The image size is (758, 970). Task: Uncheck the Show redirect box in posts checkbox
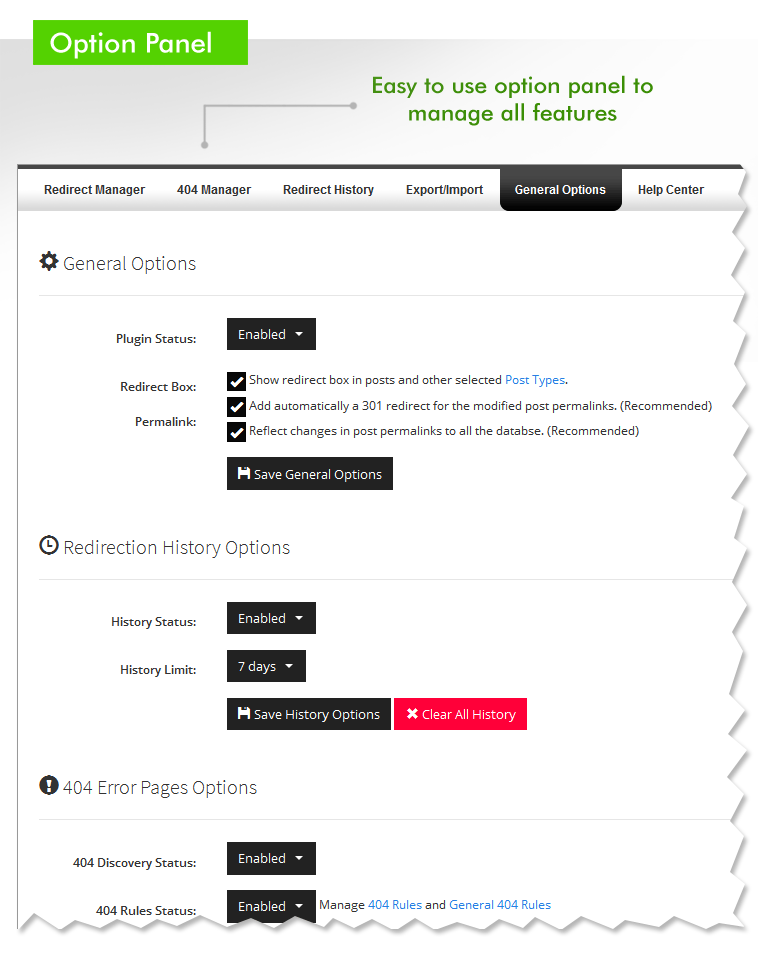point(237,381)
